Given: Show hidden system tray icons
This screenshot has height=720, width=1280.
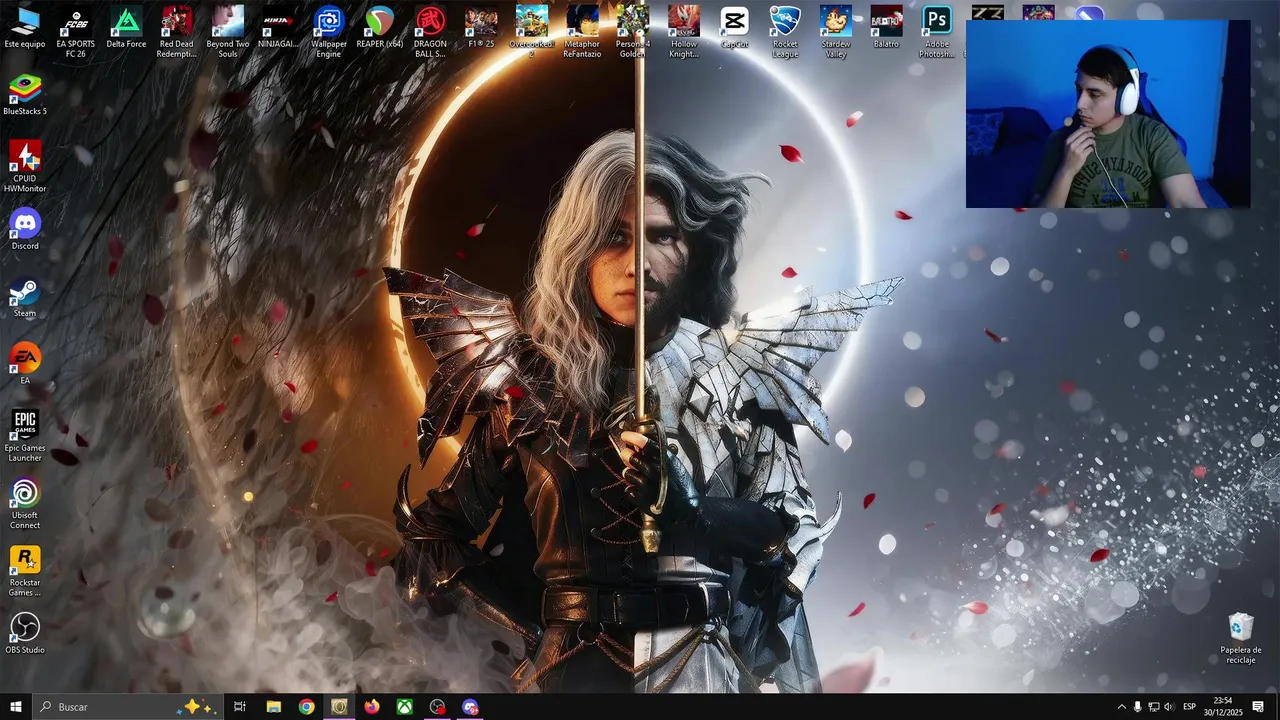Looking at the screenshot, I should point(1121,707).
